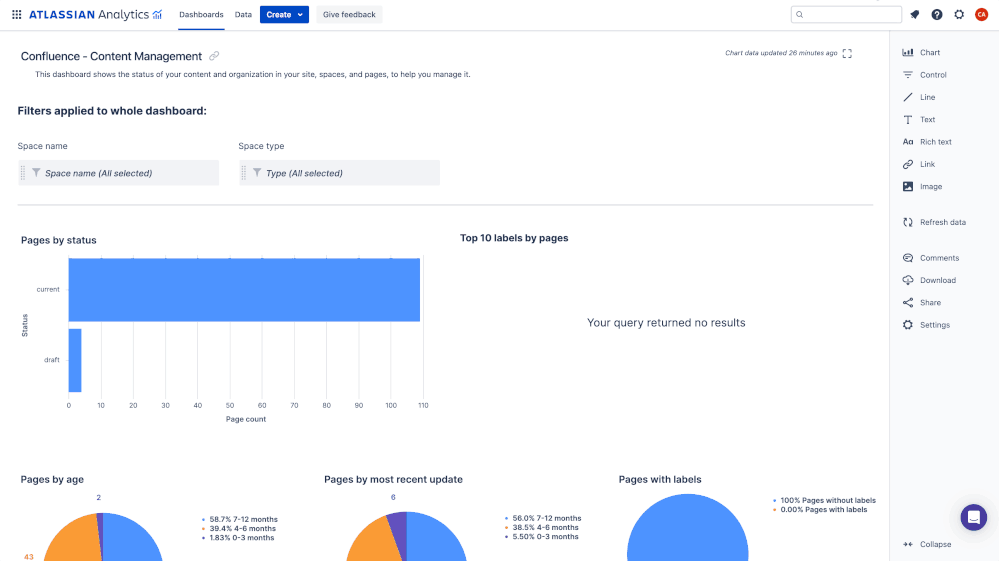This screenshot has width=999, height=561.
Task: Click the Chart data updated timestamp text
Action: tap(781, 53)
